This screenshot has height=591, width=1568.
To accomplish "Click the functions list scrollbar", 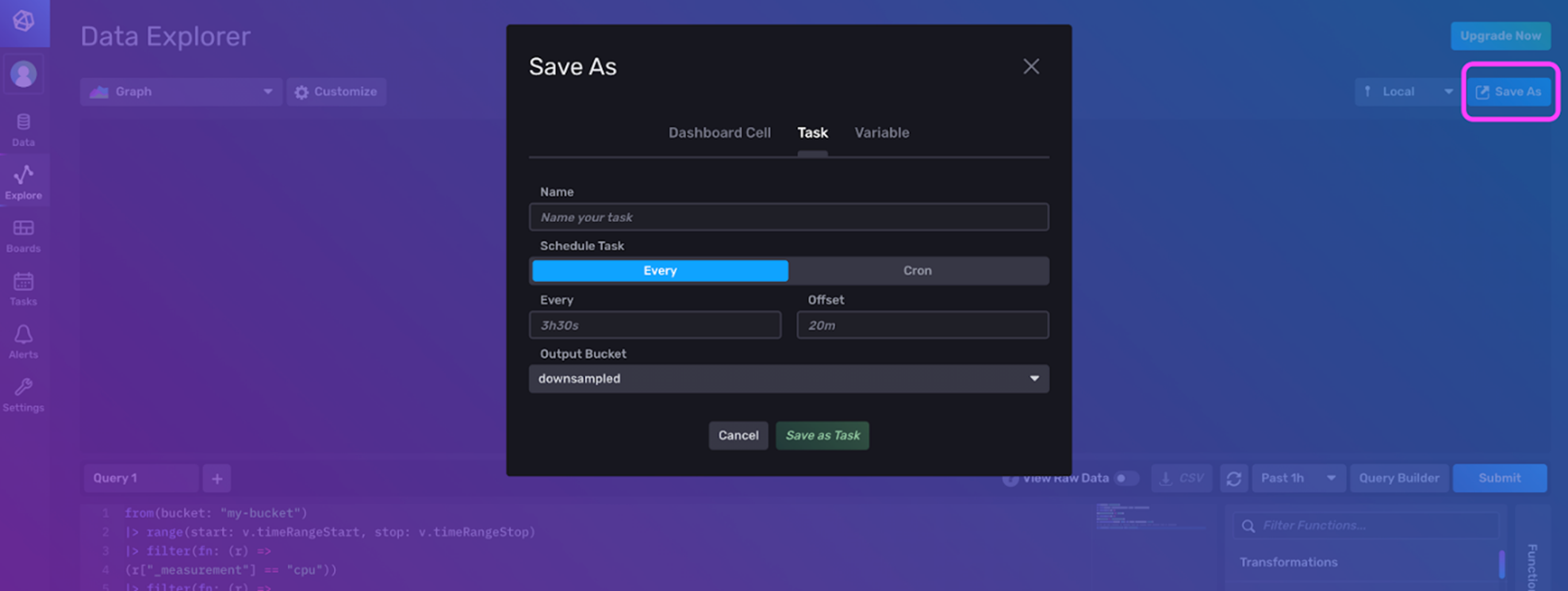I will click(1501, 564).
